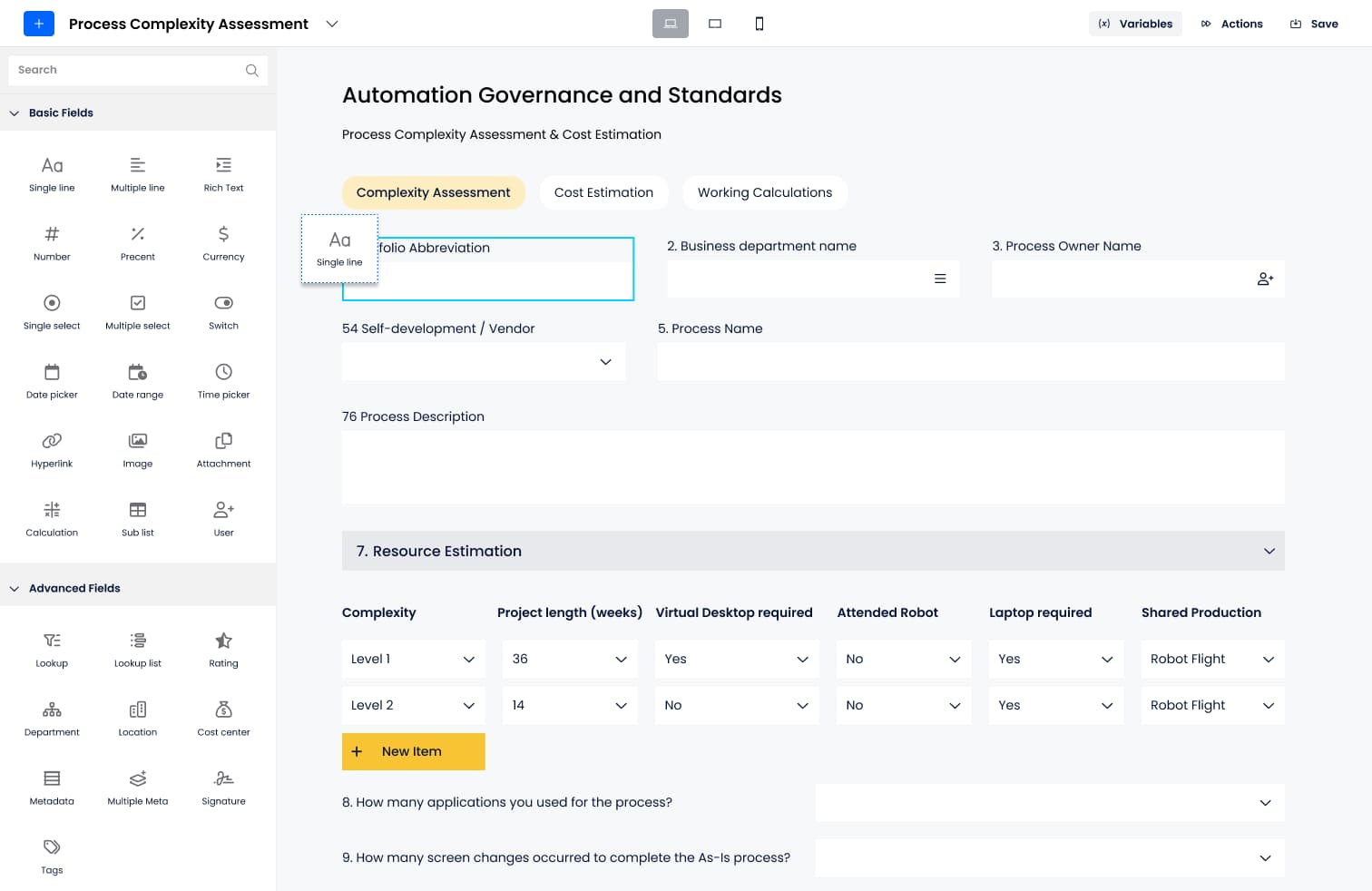Choose the Date range field icon

click(138, 372)
